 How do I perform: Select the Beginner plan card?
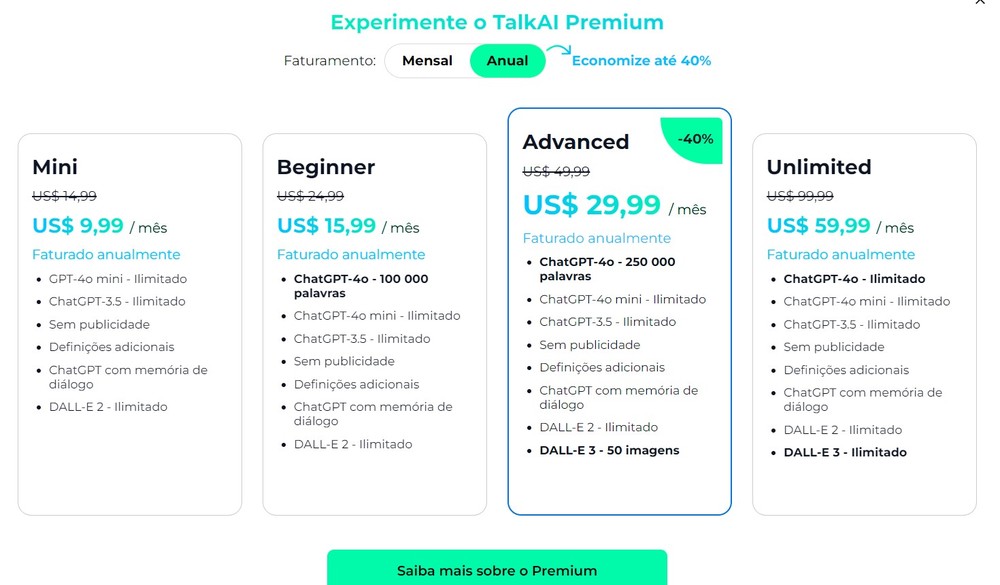pos(375,320)
